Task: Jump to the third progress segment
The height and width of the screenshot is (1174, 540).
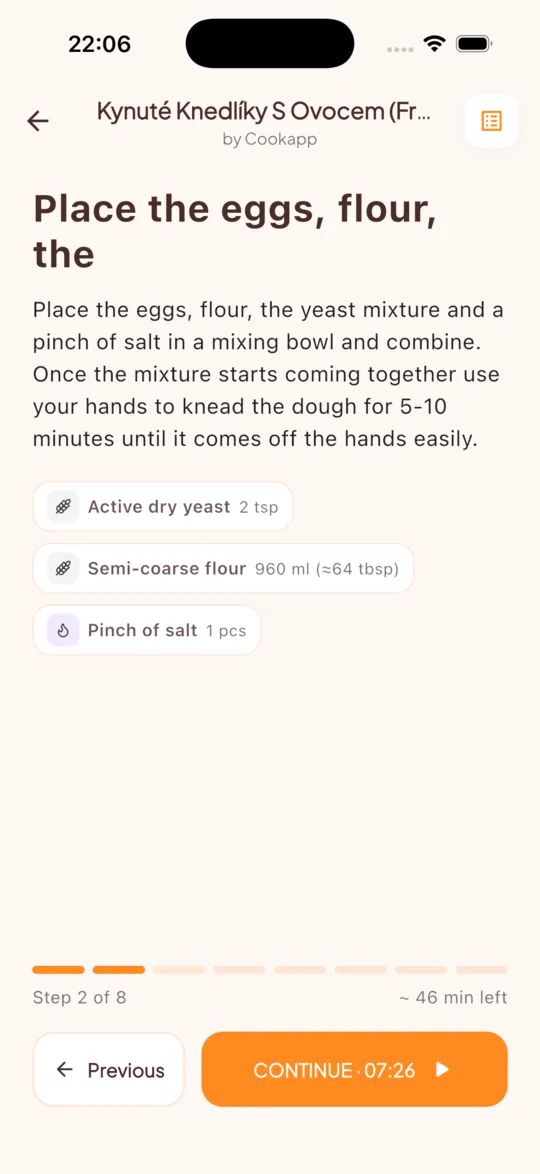Action: (179, 970)
